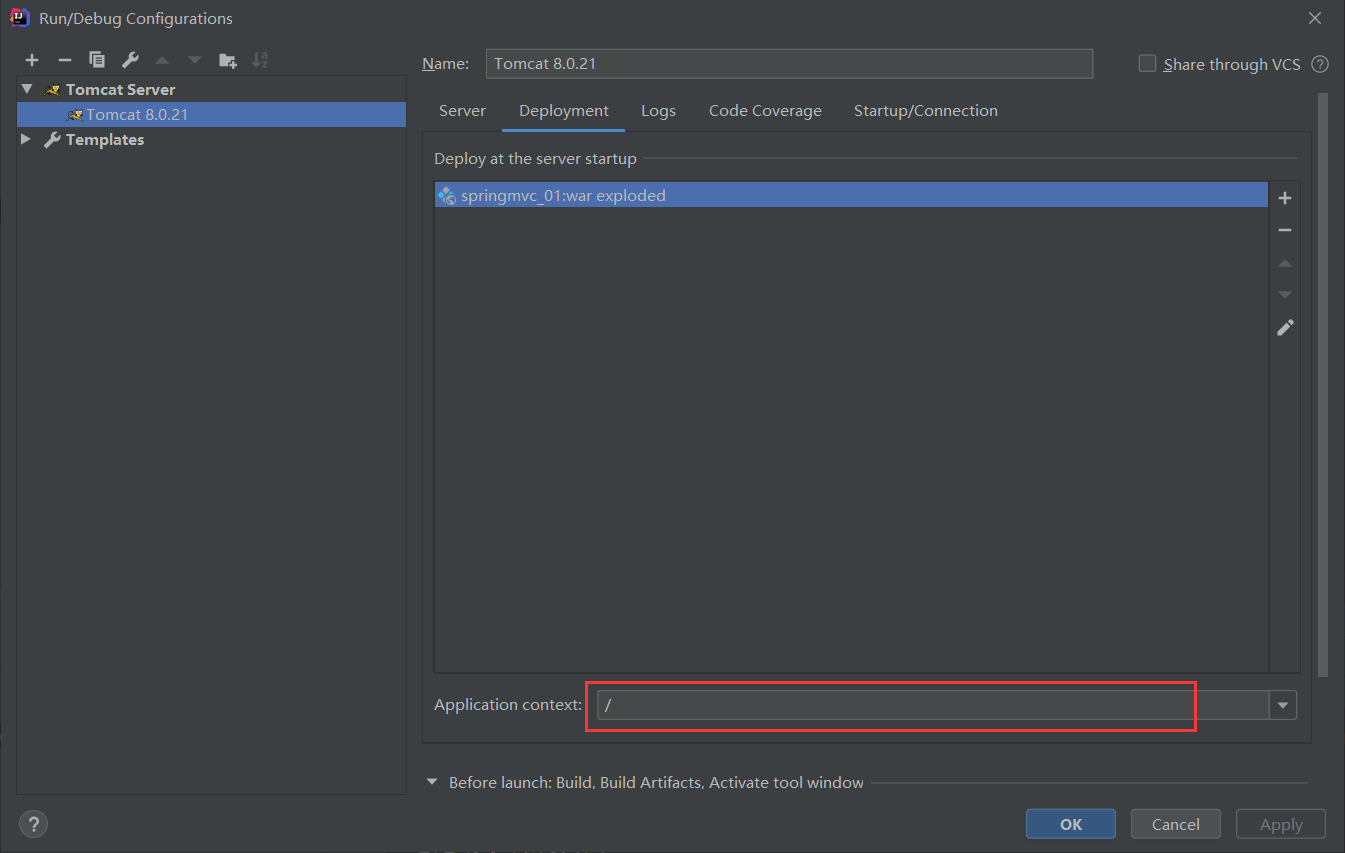Click Tomcat 8.0.21 node icon
The image size is (1345, 853).
[x=74, y=115]
